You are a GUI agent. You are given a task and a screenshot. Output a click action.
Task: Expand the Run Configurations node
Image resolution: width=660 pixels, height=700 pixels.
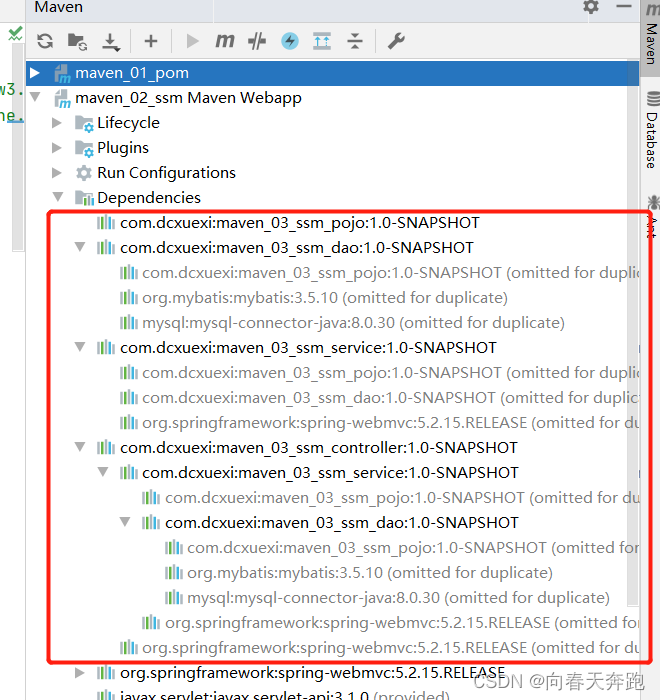point(57,172)
